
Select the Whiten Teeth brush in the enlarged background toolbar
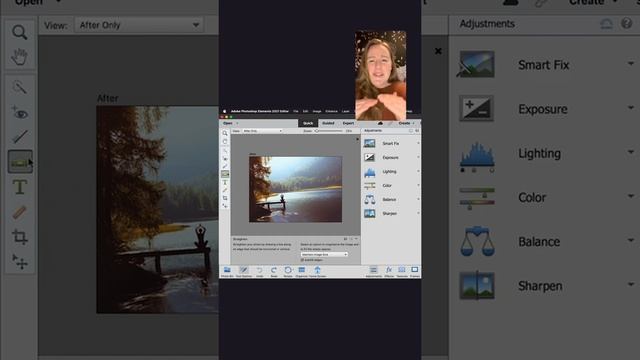pos(20,136)
